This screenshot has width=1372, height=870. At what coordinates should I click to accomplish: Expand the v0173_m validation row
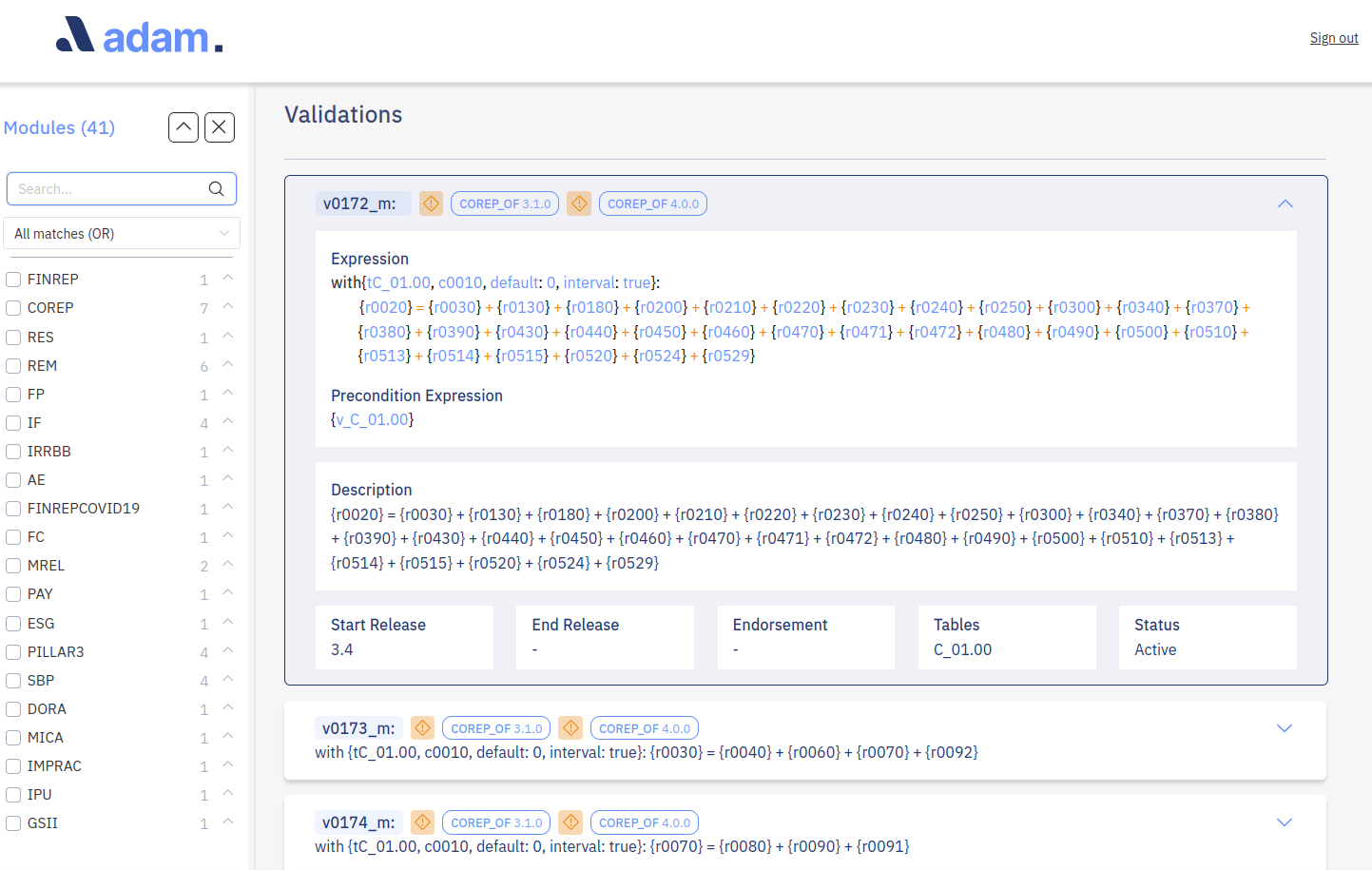point(1285,728)
